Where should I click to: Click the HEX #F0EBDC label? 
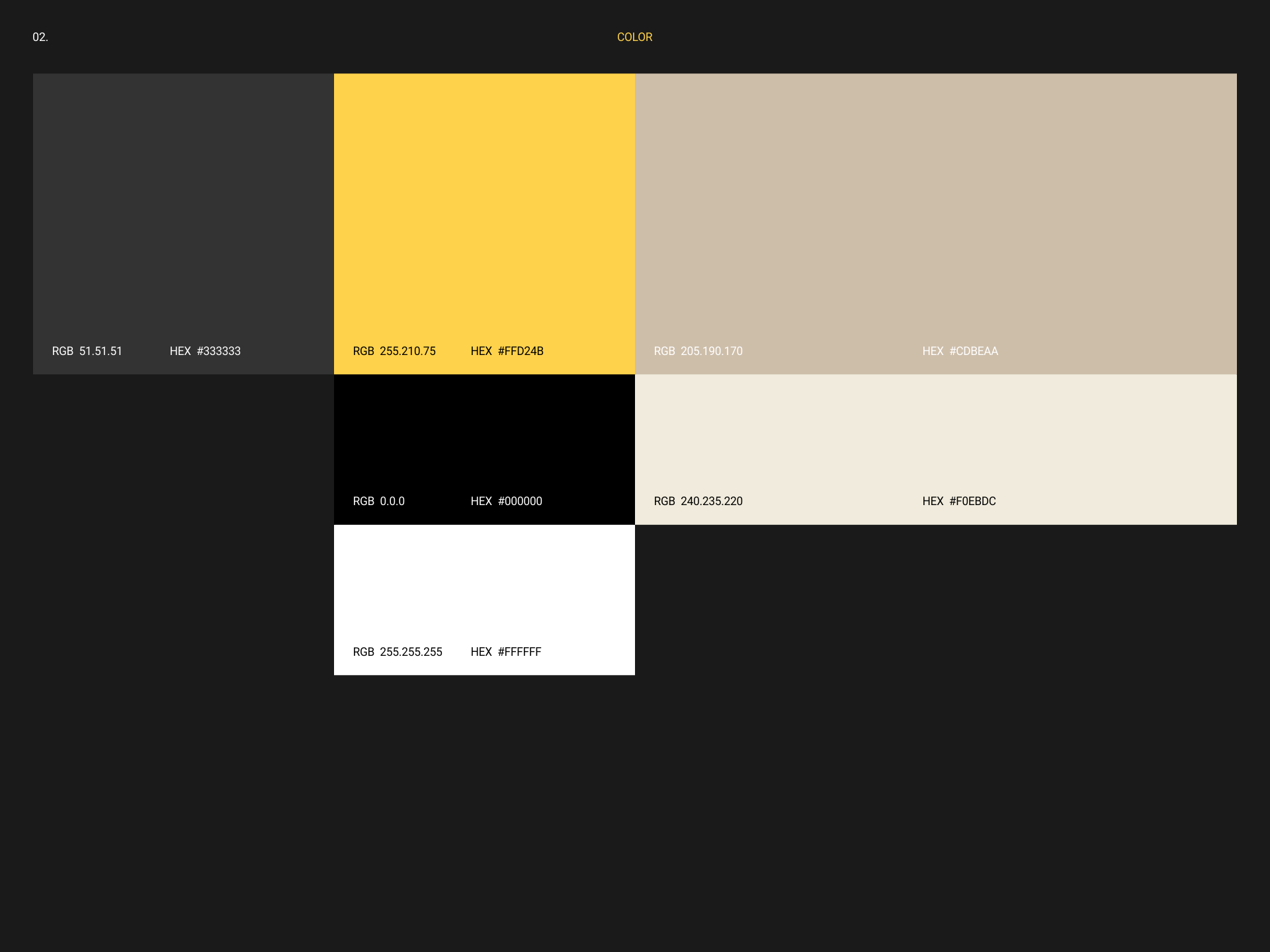pos(958,501)
